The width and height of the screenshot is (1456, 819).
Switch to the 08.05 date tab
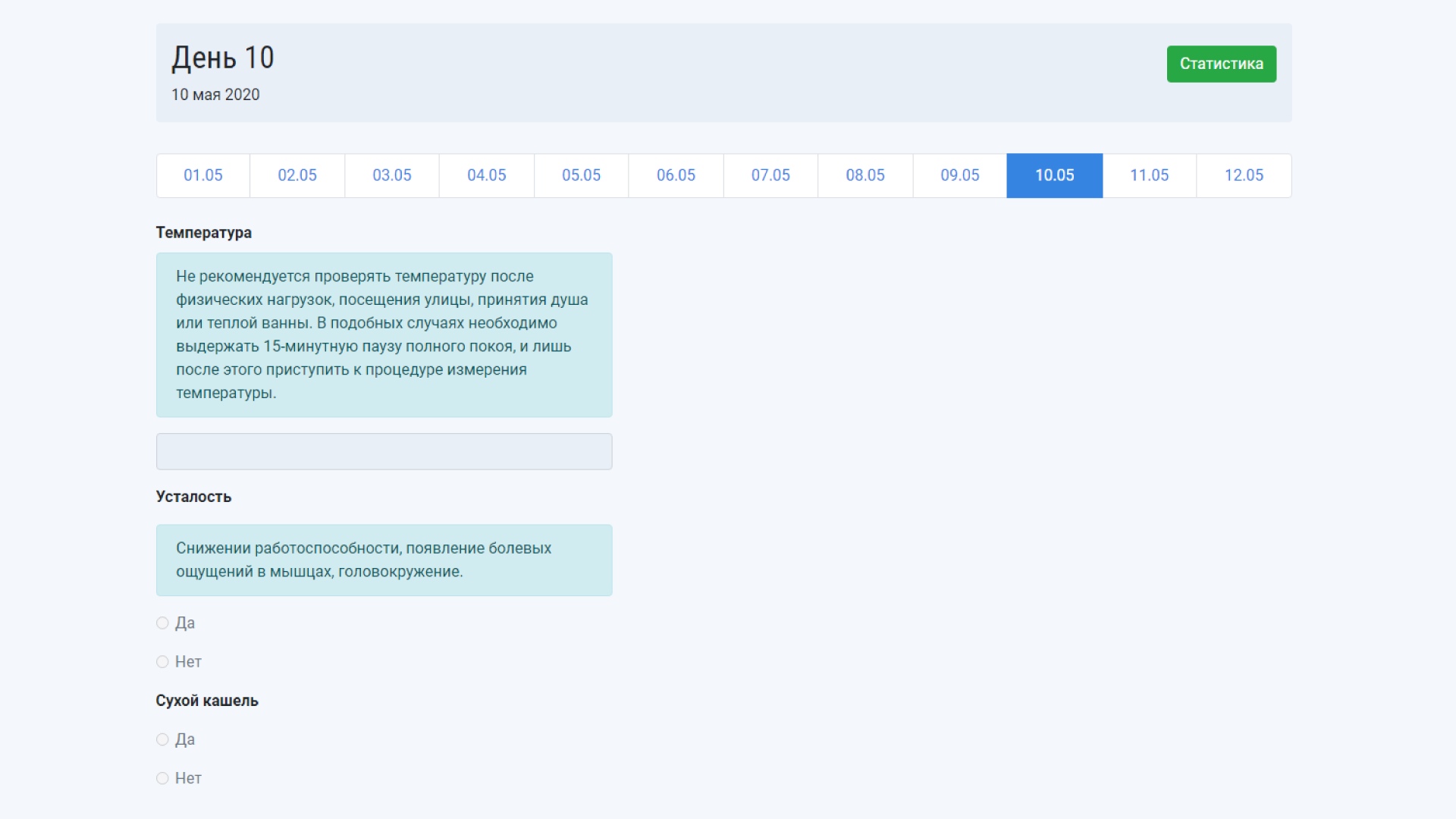(865, 175)
